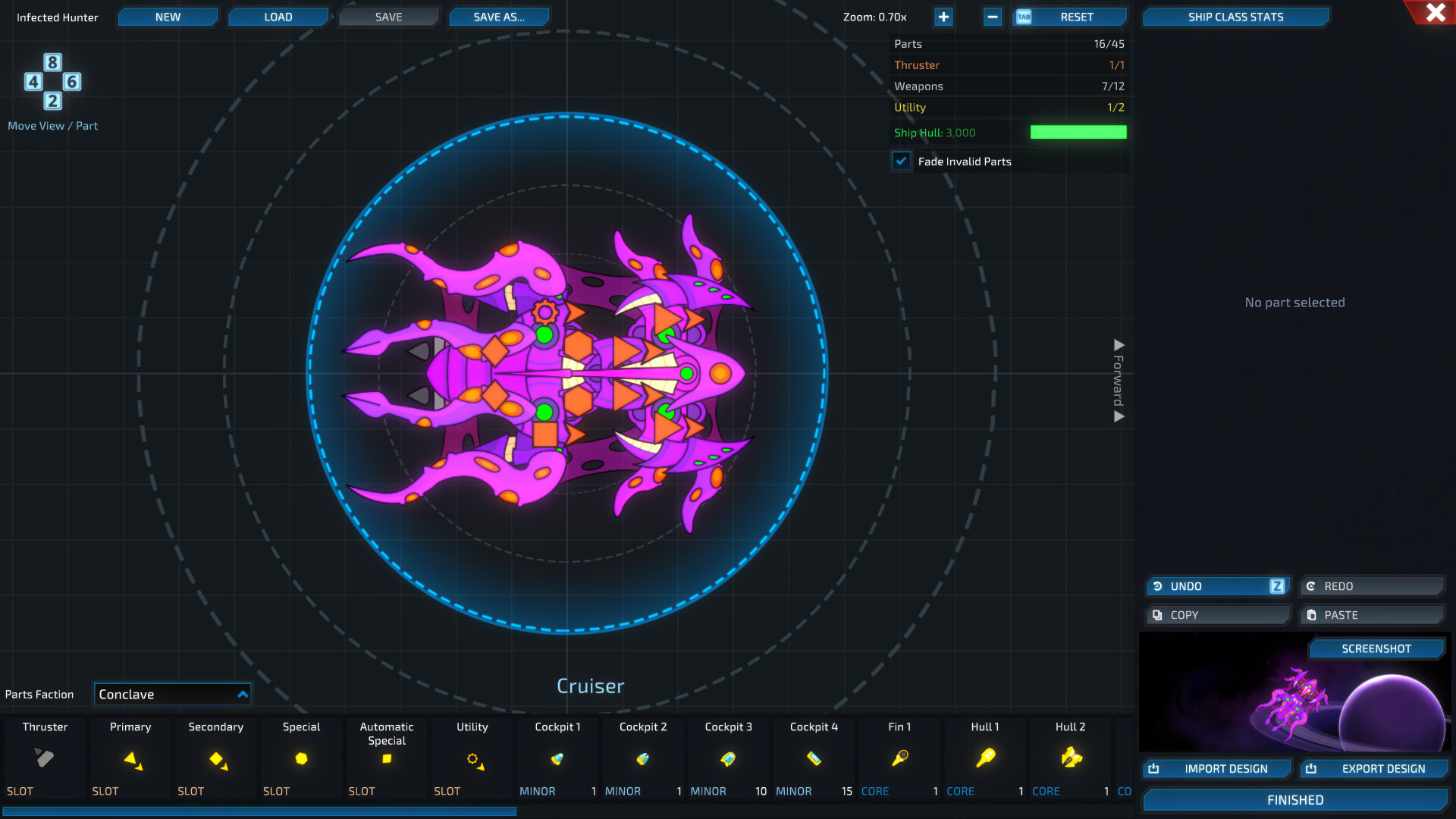This screenshot has width=1456, height=819.
Task: Open the SHIP CLASS STATS panel
Action: coord(1235,16)
